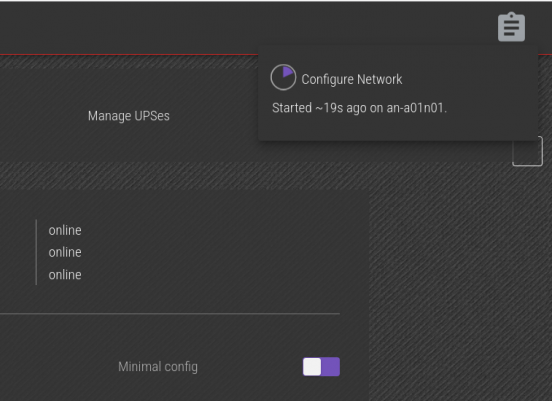Select the Configure Network job title

click(351, 79)
